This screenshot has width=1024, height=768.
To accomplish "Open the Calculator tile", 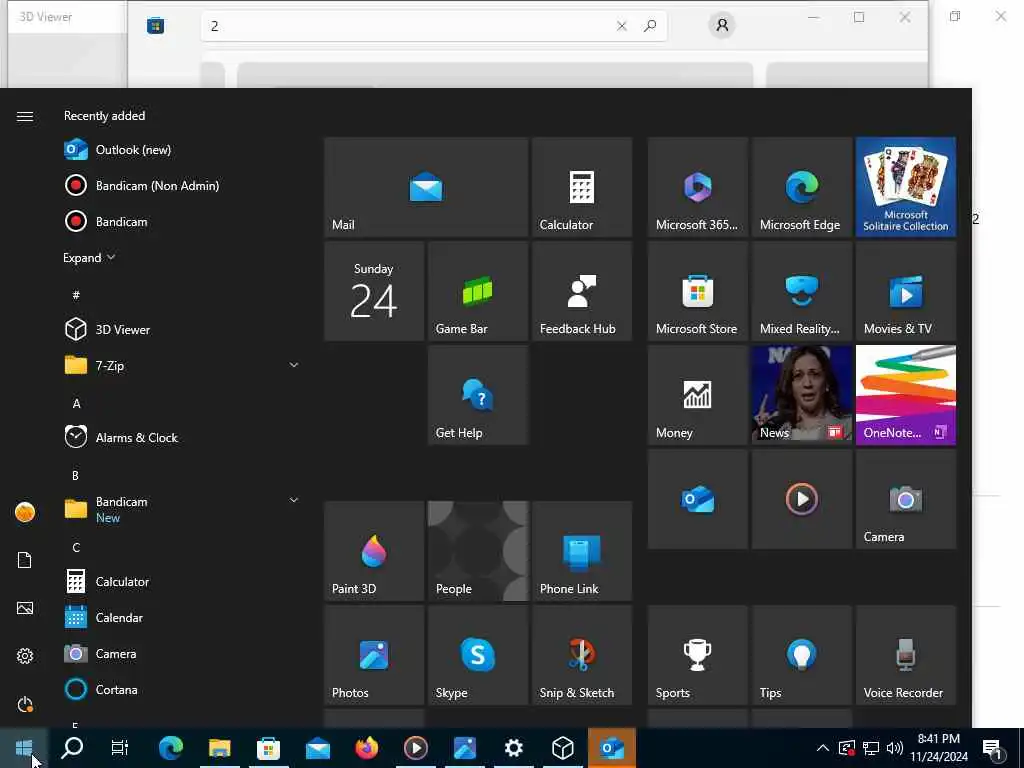I will coord(582,187).
